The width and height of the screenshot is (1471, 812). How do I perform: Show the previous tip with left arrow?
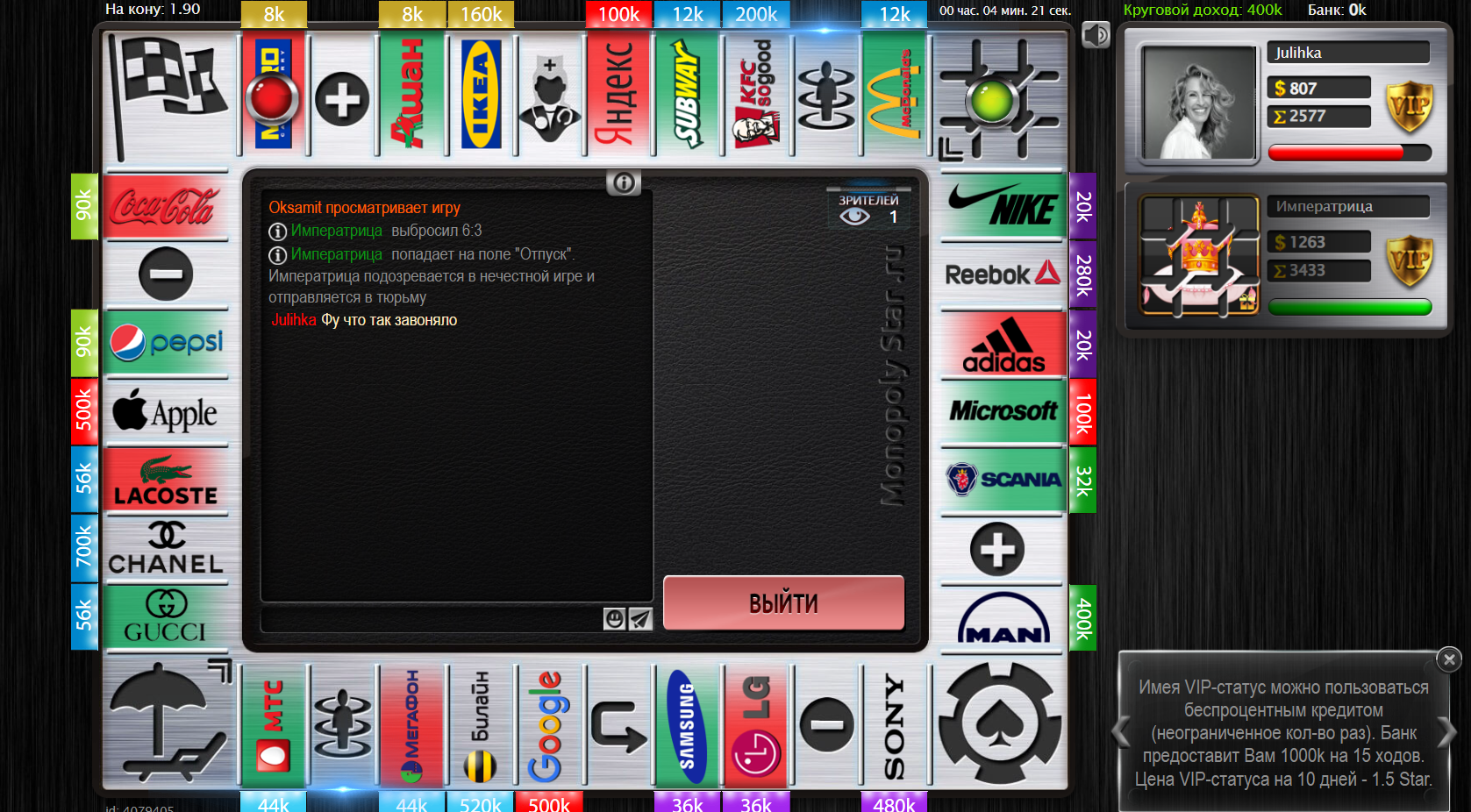[x=1121, y=732]
